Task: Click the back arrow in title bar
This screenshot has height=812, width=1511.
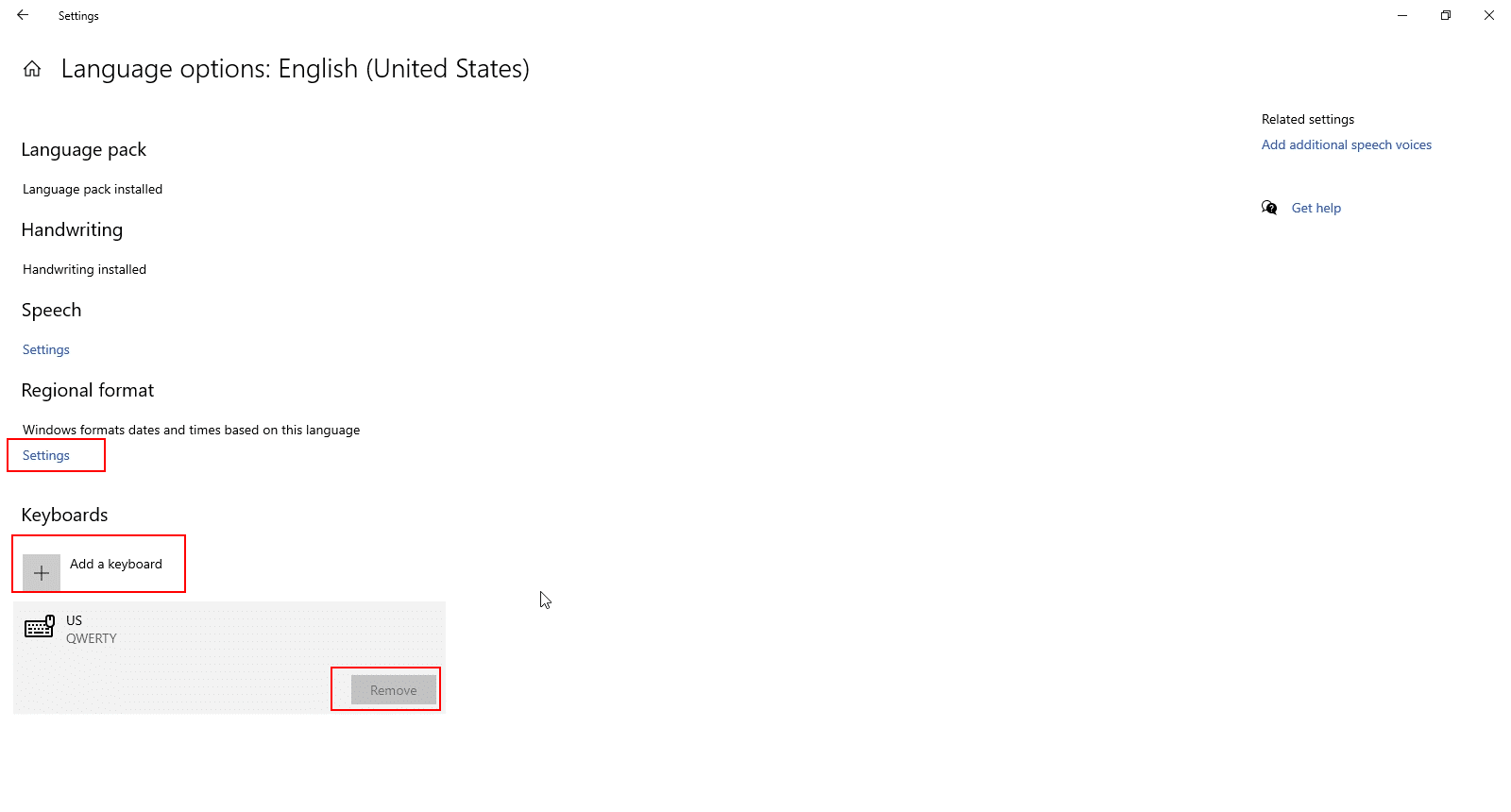Action: 23,15
